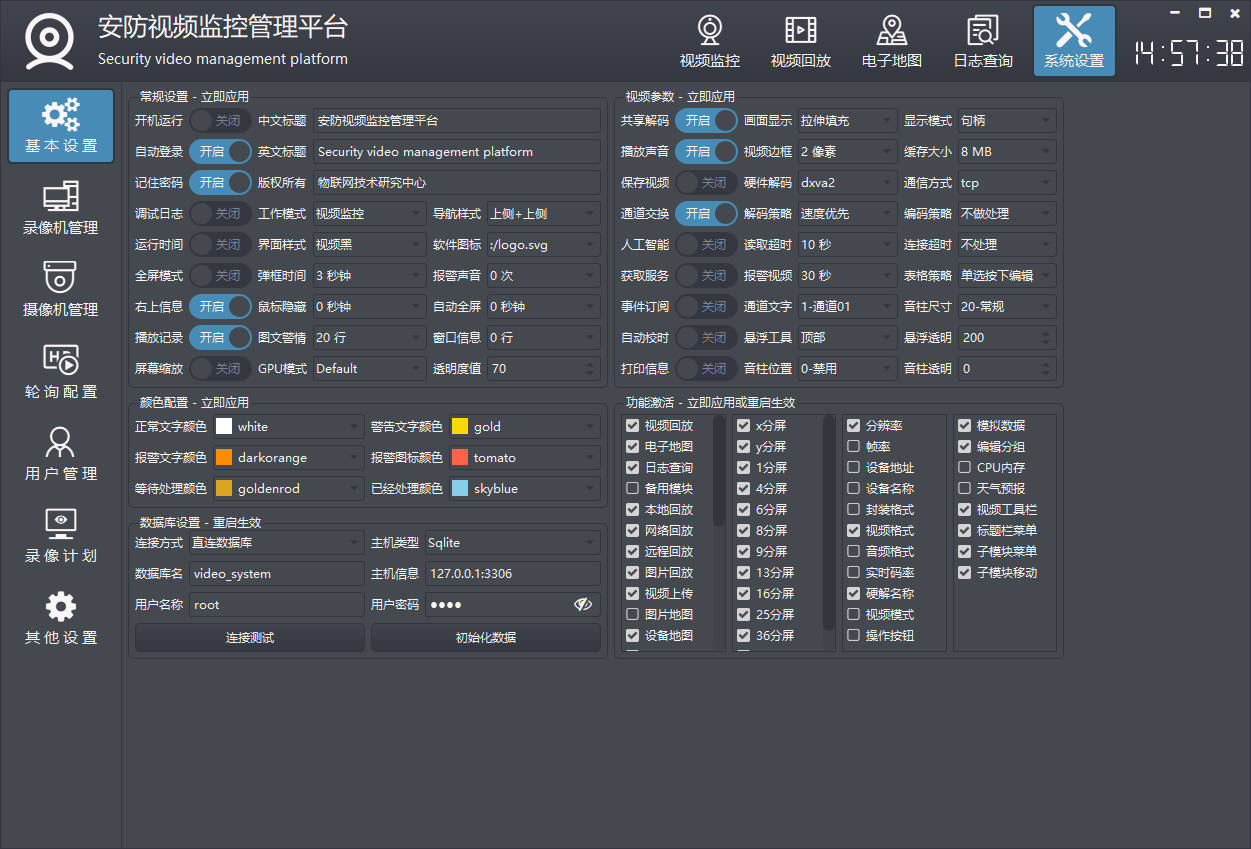Image resolution: width=1251 pixels, height=849 pixels.
Task: Select 录像机管理 recorder management in sidebar
Action: tap(61, 208)
